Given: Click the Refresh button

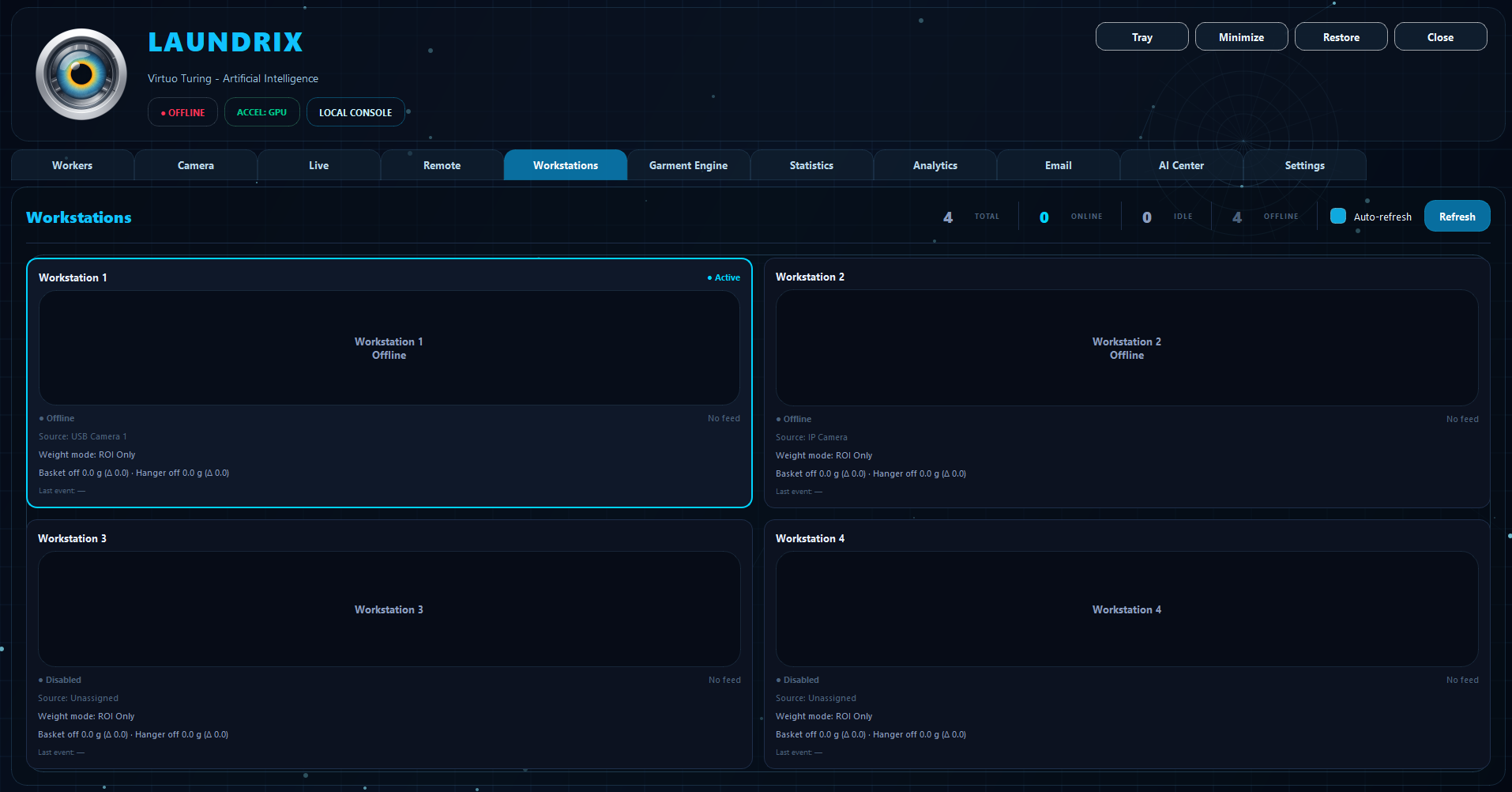Looking at the screenshot, I should click(1457, 216).
